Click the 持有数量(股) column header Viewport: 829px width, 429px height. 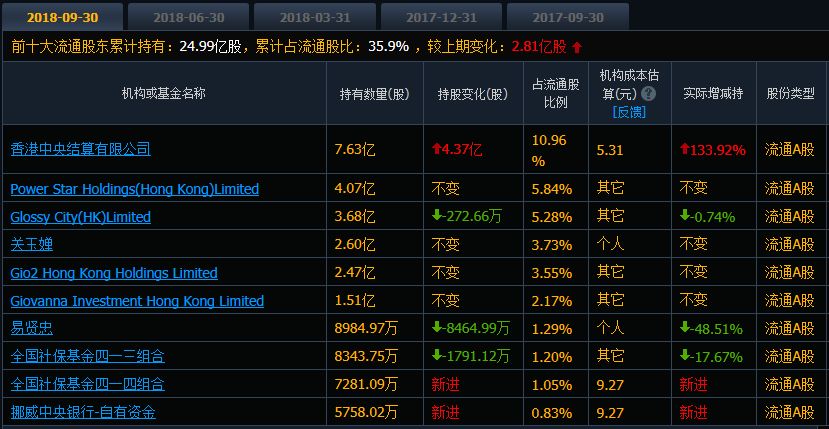click(374, 94)
